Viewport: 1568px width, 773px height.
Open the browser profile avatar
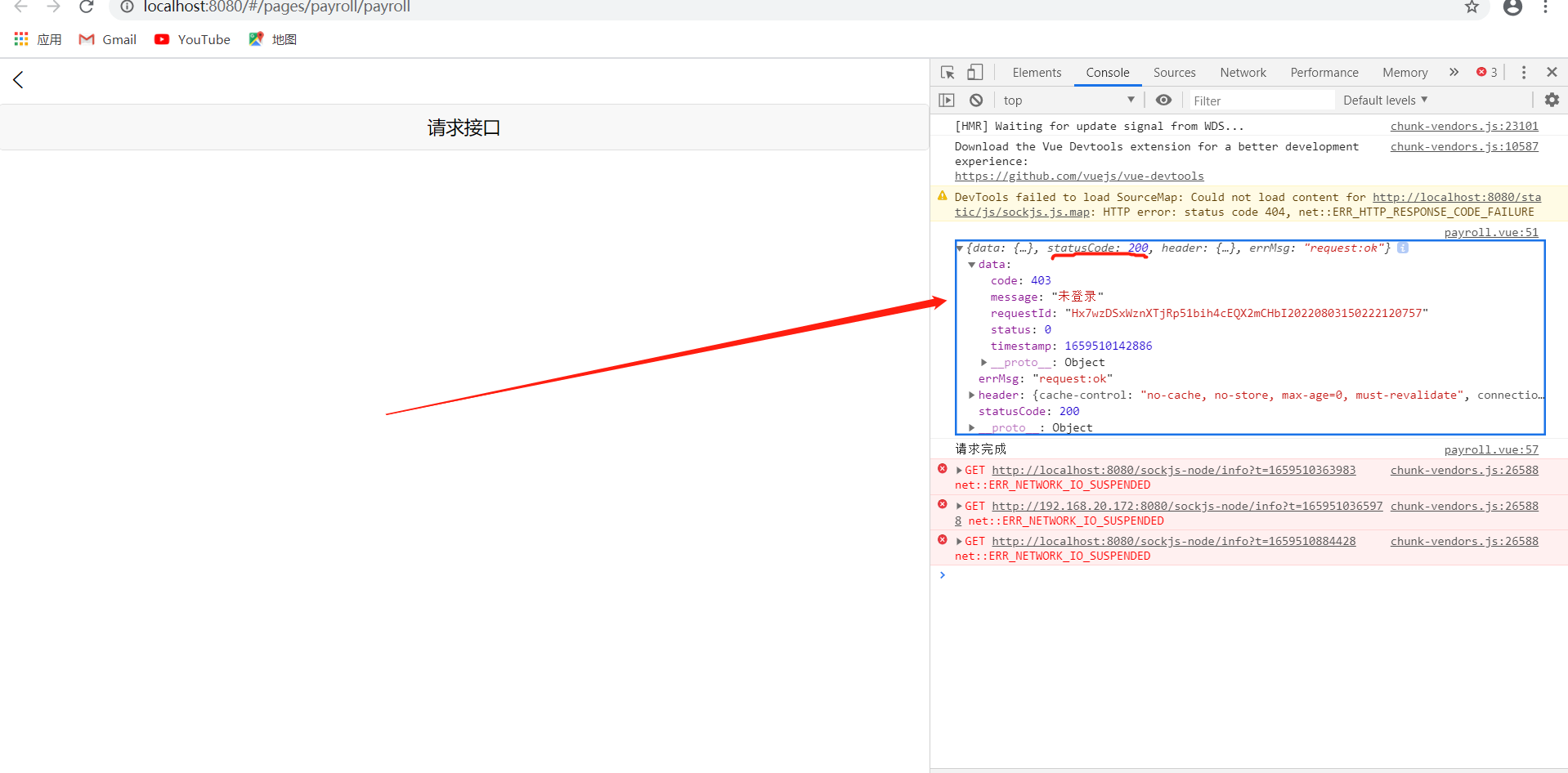click(1512, 7)
